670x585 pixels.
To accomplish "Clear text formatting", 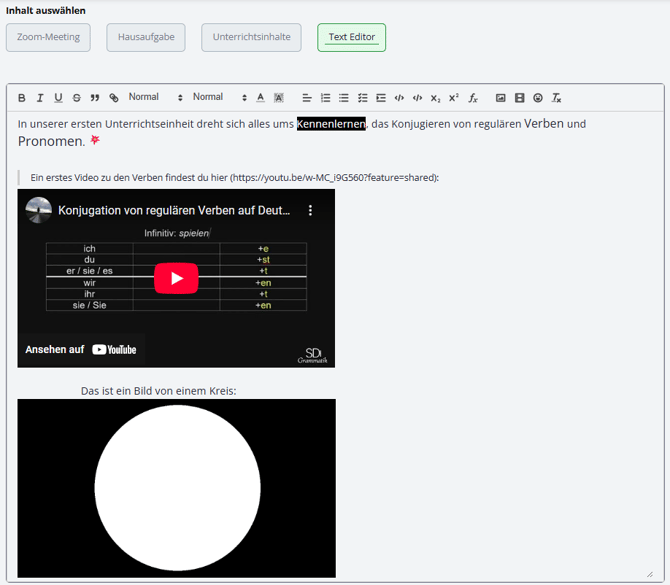I will 556,98.
